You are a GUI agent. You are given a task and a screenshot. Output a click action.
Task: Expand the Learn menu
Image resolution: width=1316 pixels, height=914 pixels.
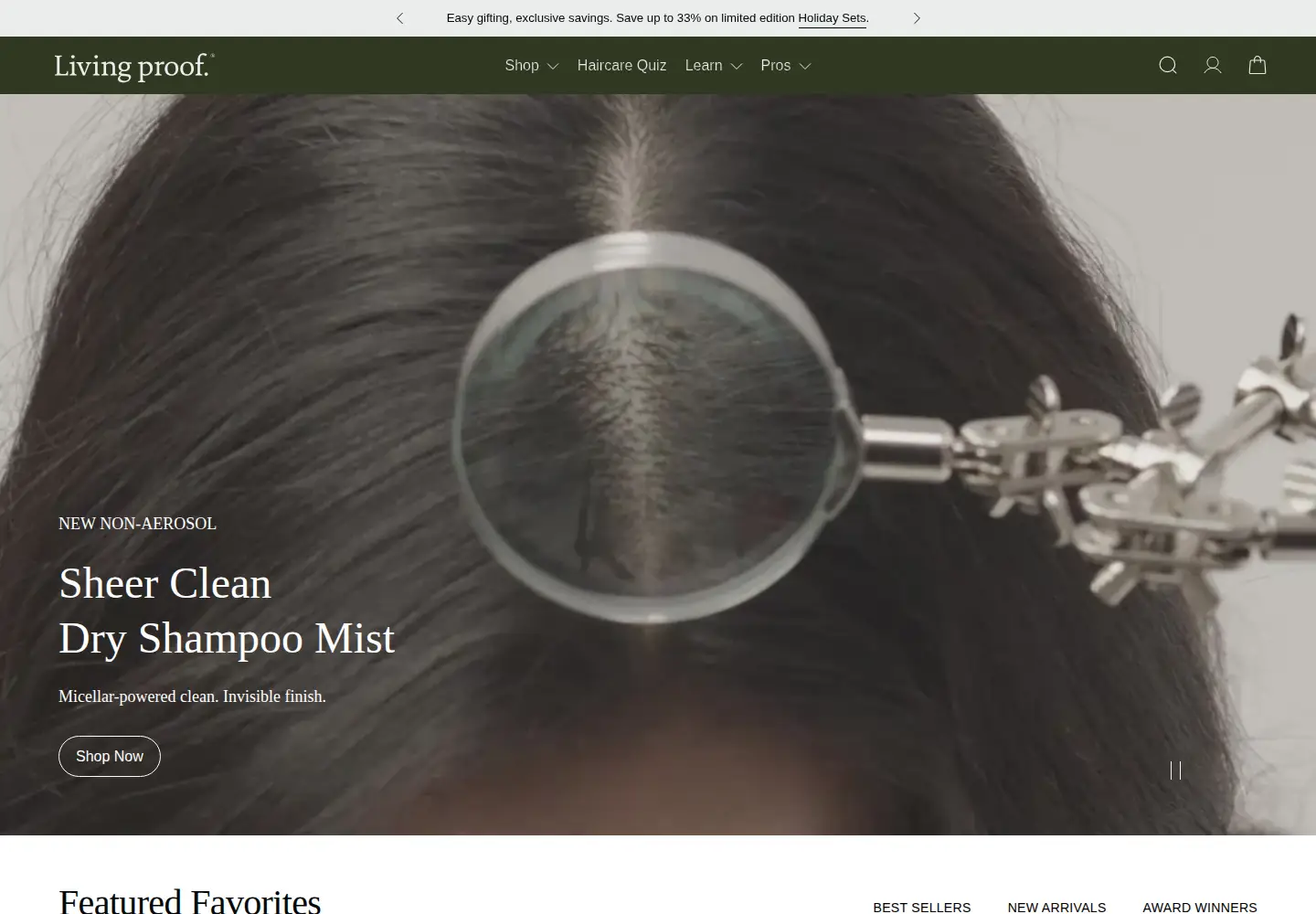point(714,66)
